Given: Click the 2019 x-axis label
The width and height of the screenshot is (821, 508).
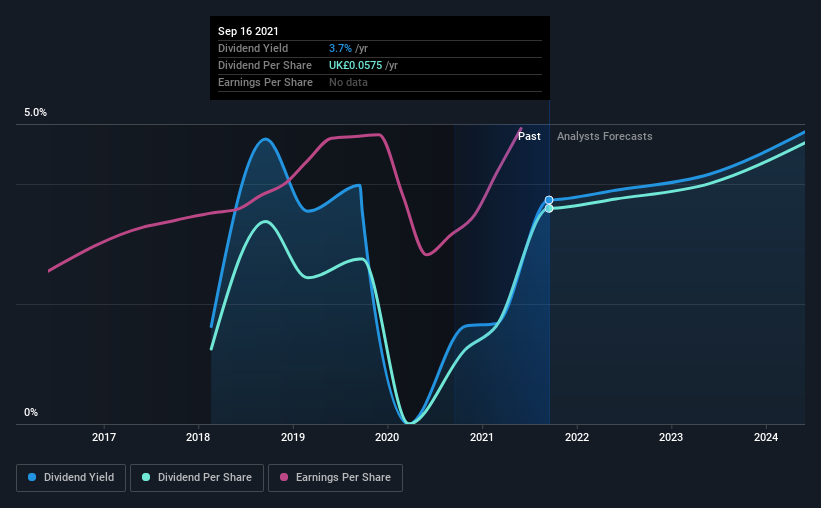Looking at the screenshot, I should (293, 437).
